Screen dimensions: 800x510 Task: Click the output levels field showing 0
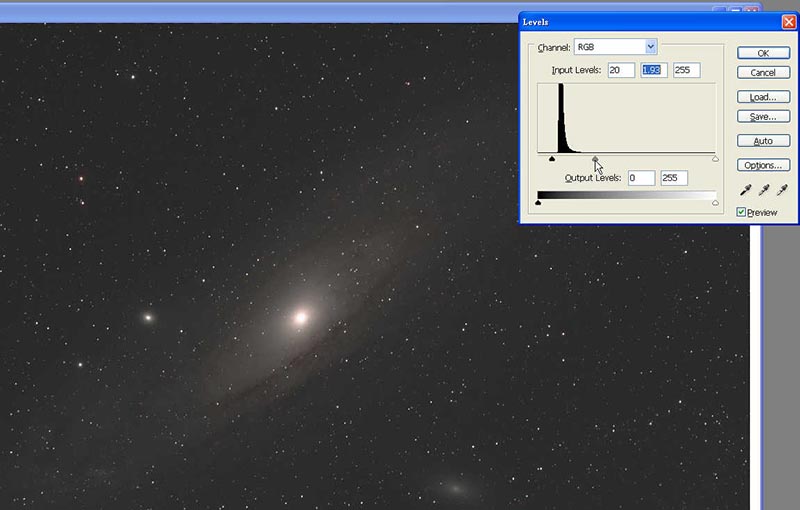(x=641, y=178)
